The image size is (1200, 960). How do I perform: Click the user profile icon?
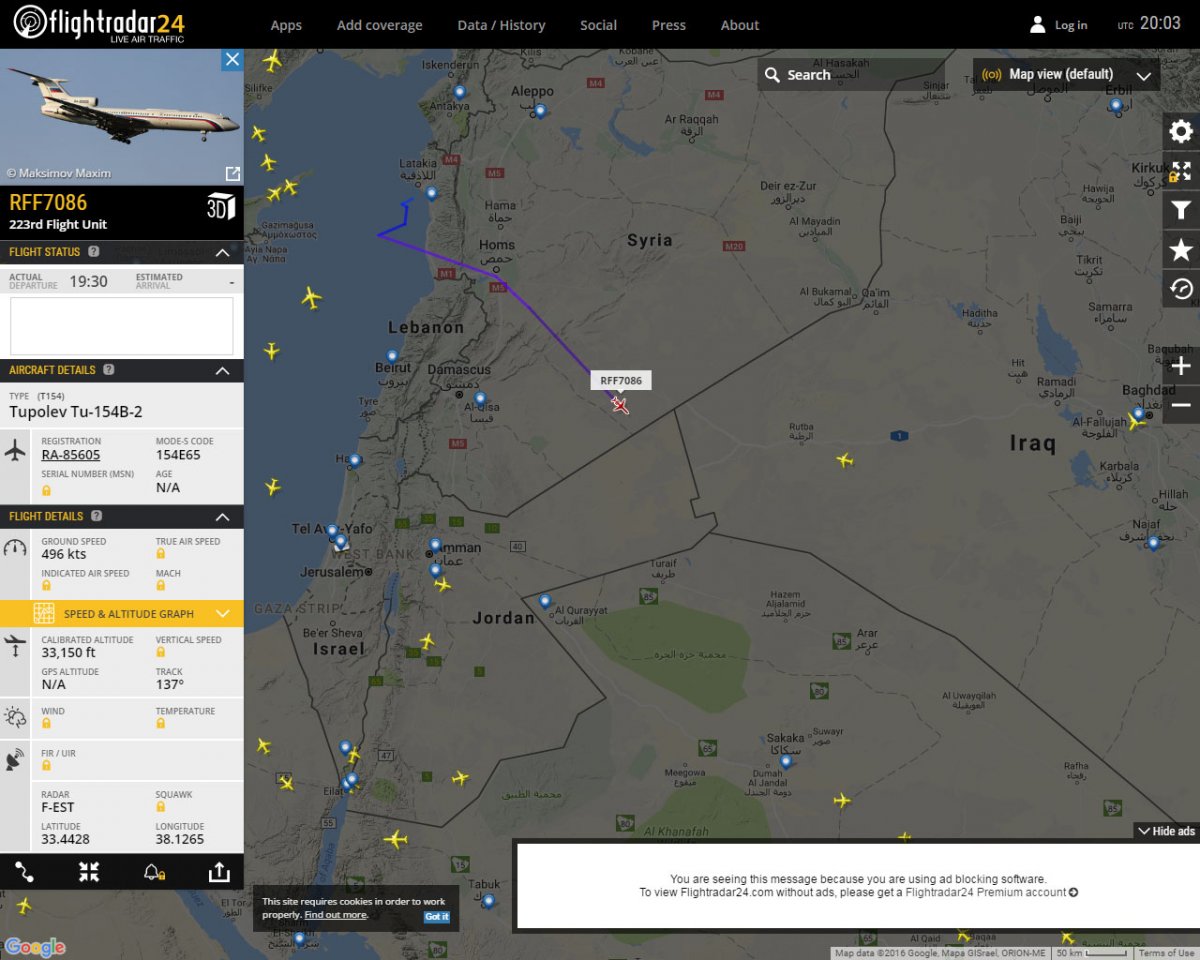[x=1038, y=24]
